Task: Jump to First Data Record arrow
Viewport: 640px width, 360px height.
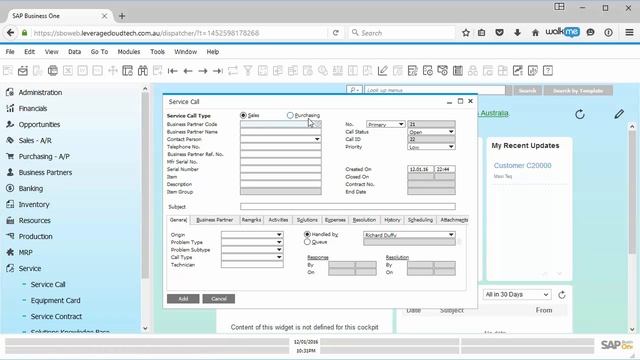Action: pos(172,71)
